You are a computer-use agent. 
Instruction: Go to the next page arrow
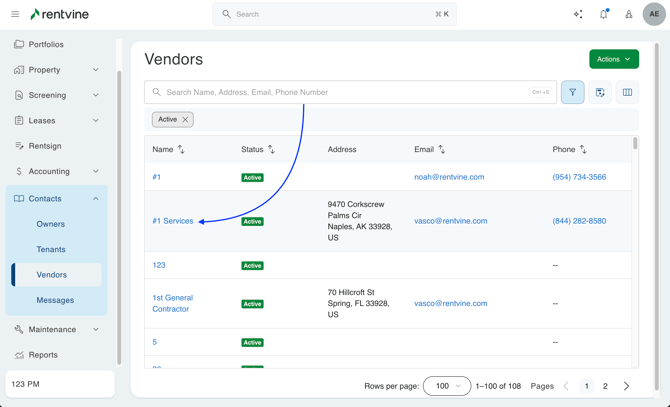[627, 386]
